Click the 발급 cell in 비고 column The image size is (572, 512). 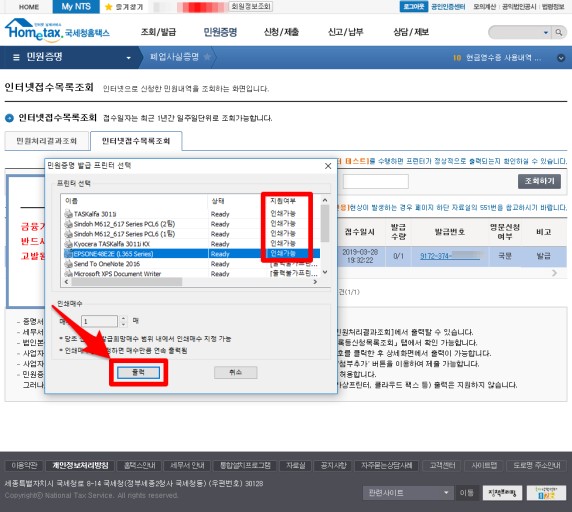[543, 256]
